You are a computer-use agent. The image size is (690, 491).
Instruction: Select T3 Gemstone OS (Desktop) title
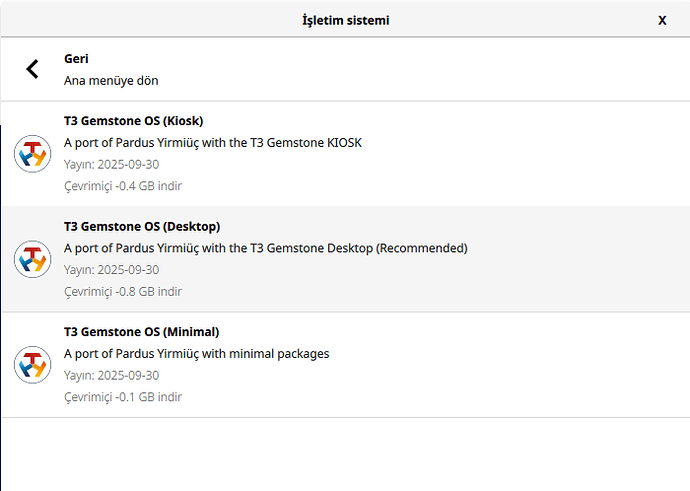(x=142, y=226)
